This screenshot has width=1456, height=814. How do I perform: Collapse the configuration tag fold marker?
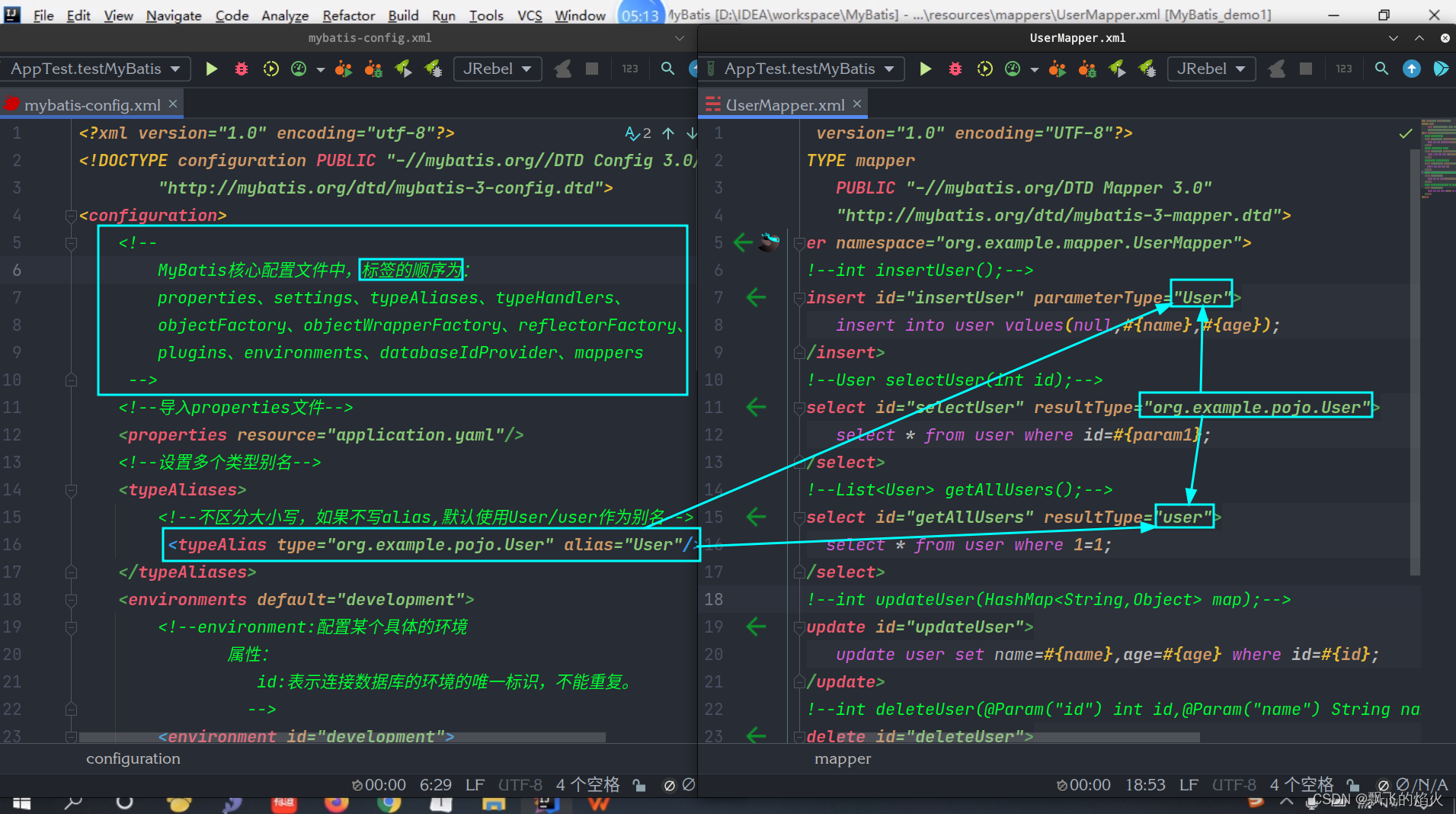pyautogui.click(x=71, y=216)
